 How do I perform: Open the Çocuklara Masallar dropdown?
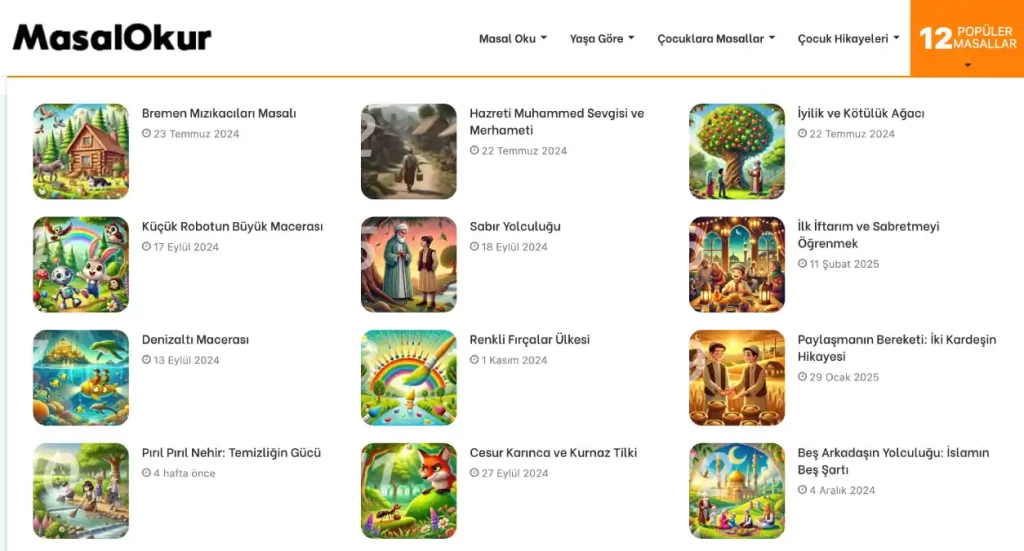tap(716, 39)
